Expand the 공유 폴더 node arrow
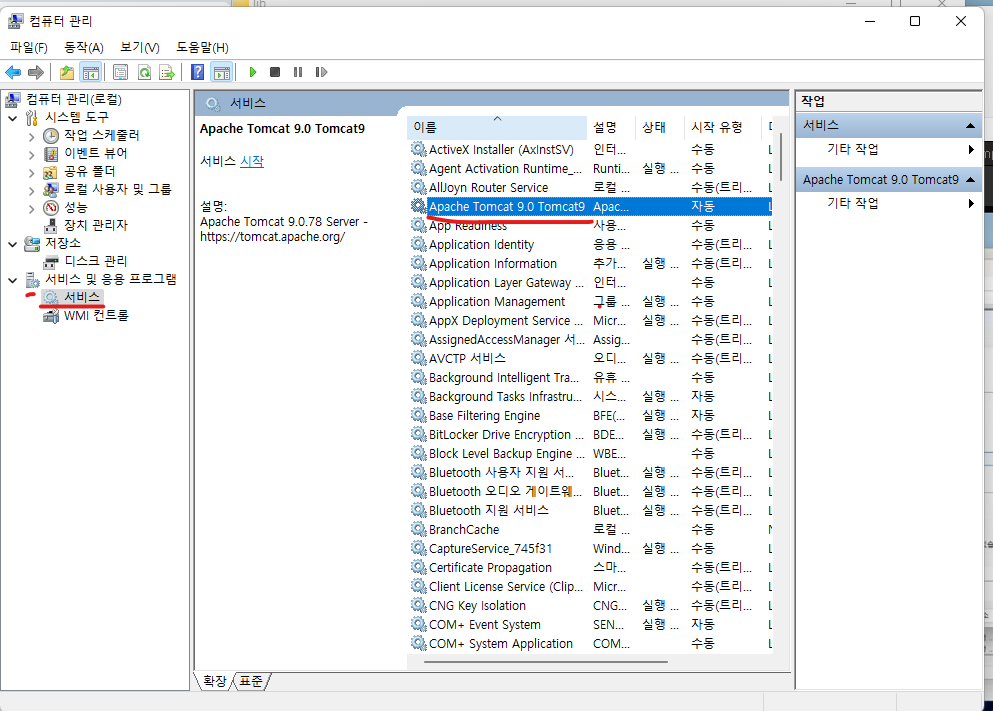This screenshot has height=711, width=993. (32, 172)
